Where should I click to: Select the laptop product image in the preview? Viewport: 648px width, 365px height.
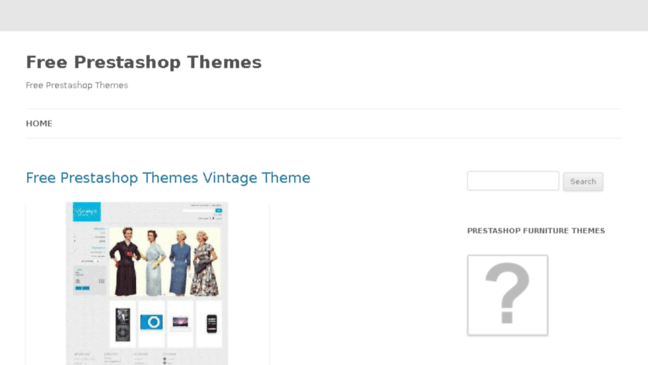(x=180, y=322)
